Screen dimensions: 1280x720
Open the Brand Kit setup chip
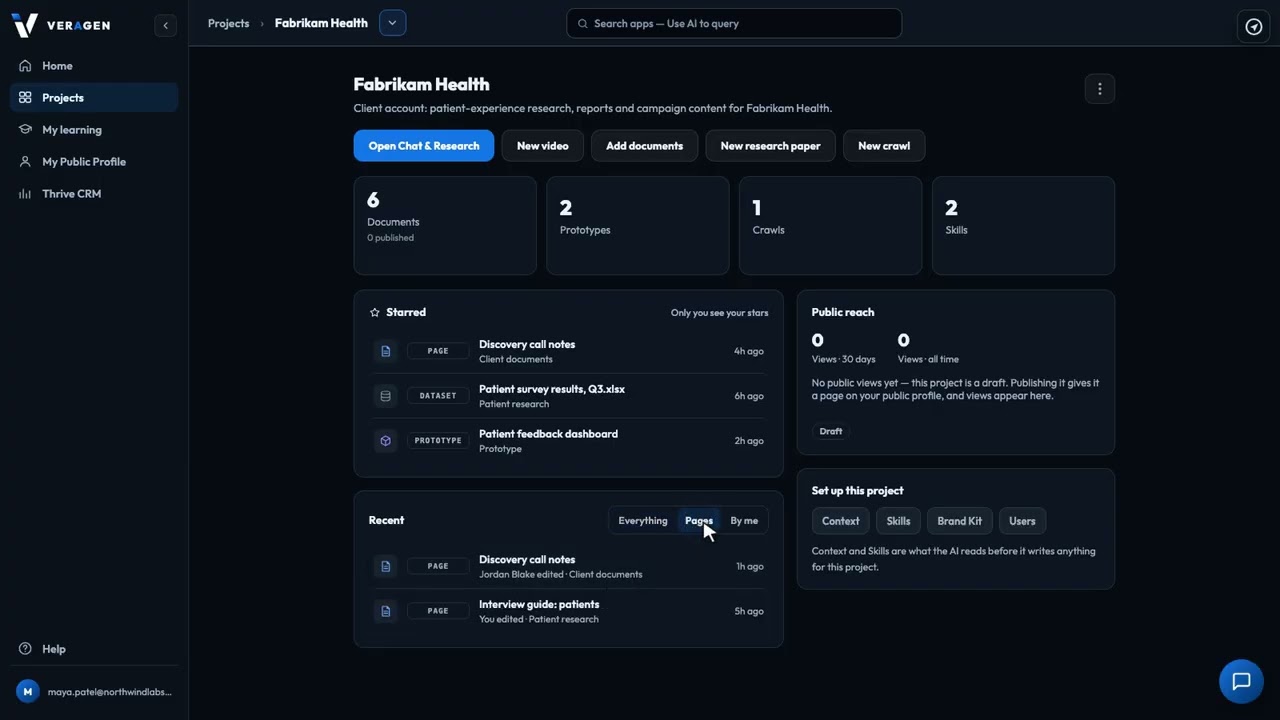(x=960, y=521)
